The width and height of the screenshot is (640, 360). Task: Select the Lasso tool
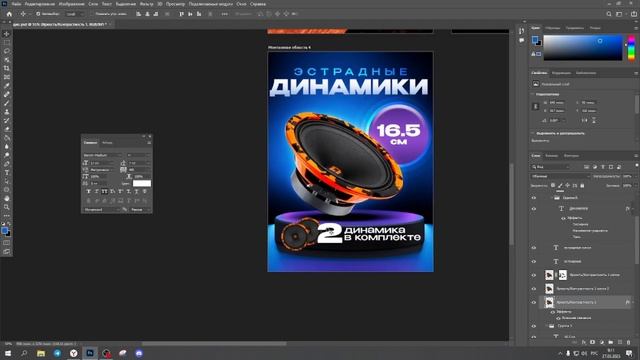[x=7, y=51]
